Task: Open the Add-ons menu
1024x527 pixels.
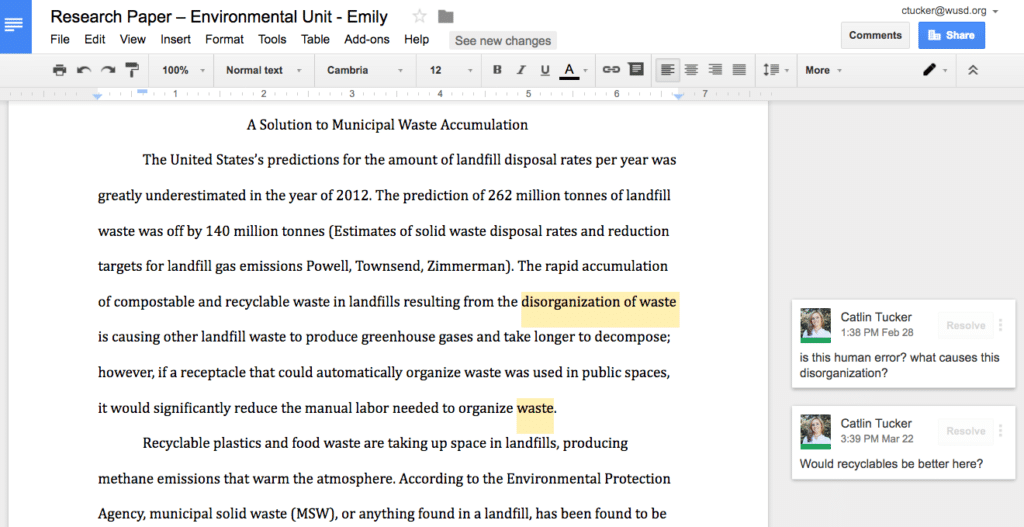Action: (366, 39)
